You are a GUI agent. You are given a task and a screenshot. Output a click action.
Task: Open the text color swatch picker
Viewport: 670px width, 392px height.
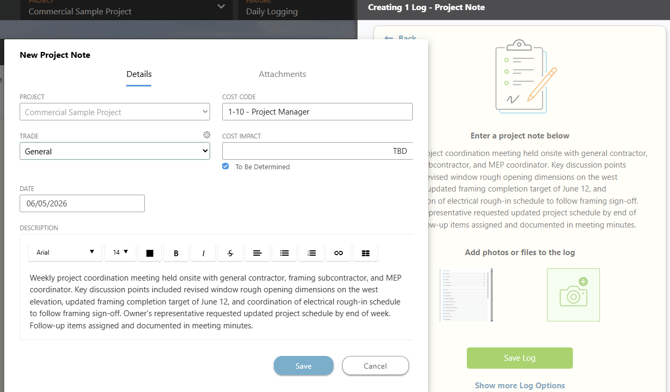click(150, 253)
